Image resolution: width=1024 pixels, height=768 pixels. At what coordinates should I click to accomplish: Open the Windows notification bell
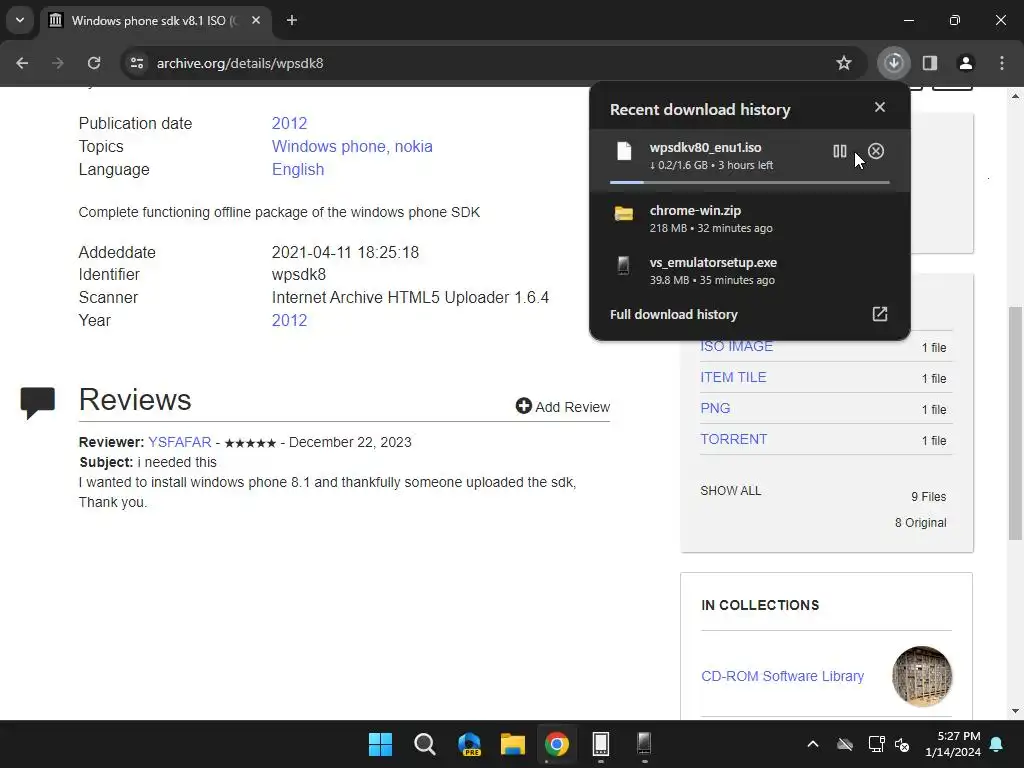pos(997,744)
